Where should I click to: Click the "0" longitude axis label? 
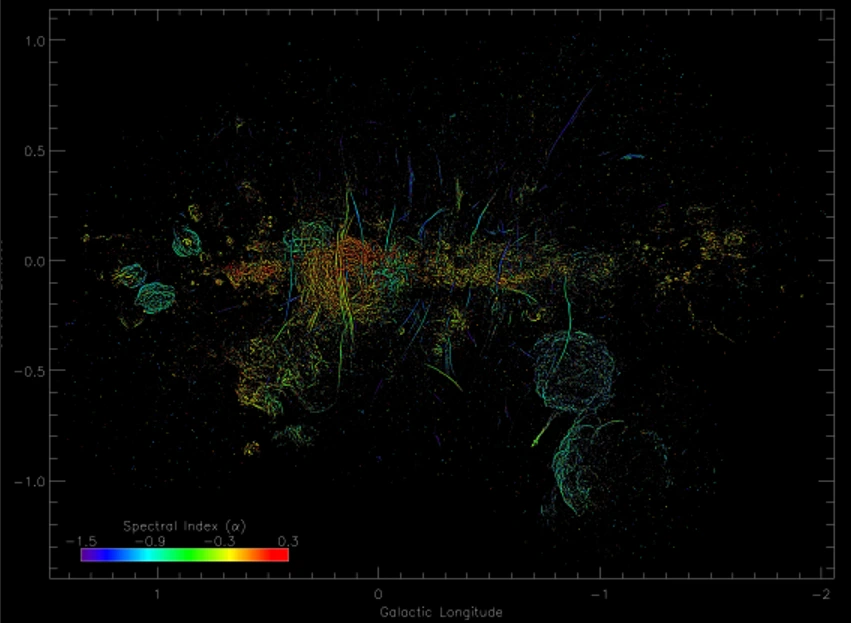click(x=378, y=594)
